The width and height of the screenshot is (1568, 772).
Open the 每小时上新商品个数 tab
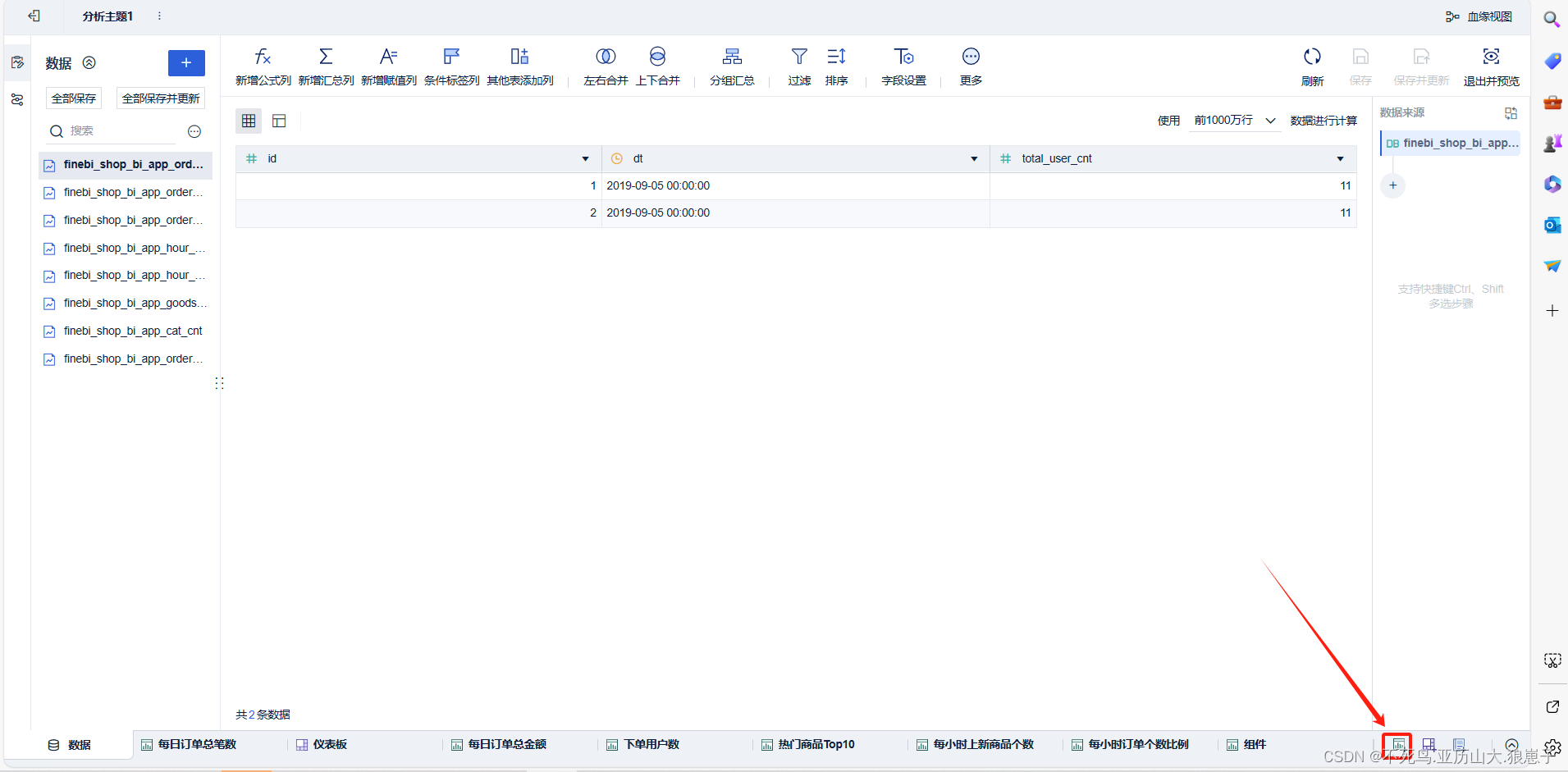pos(975,744)
